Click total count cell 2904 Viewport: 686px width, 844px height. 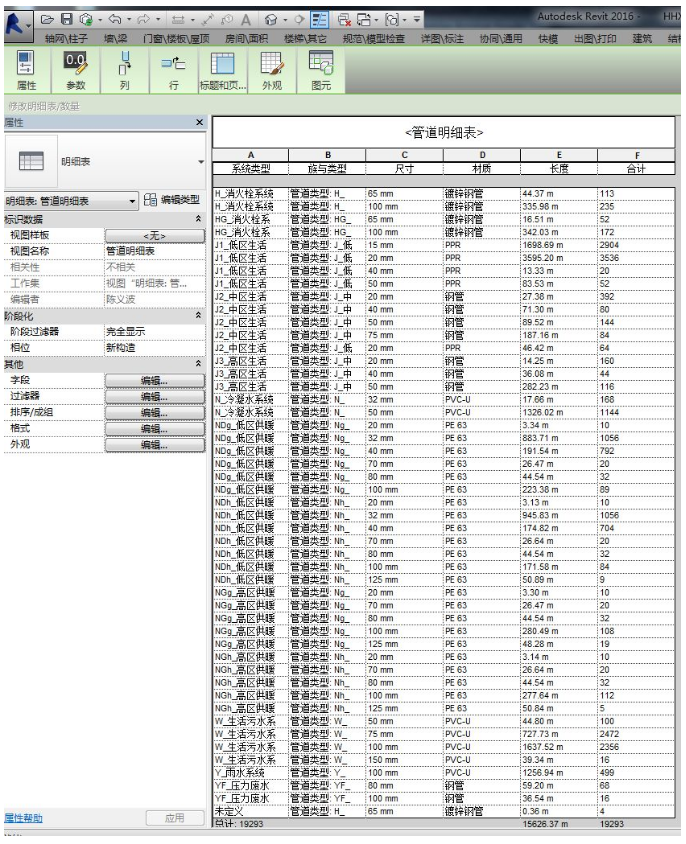point(635,245)
